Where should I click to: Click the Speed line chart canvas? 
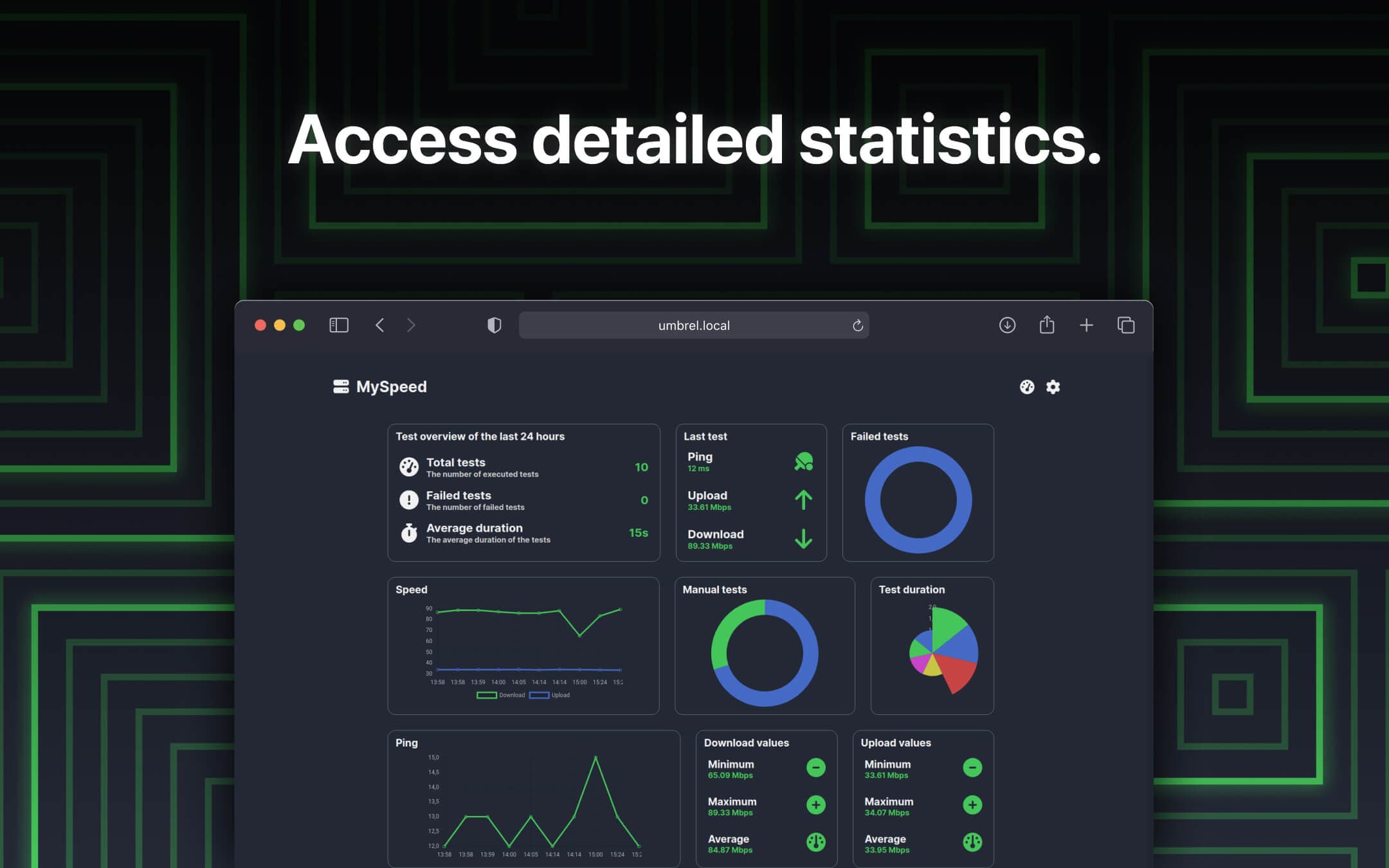point(523,649)
